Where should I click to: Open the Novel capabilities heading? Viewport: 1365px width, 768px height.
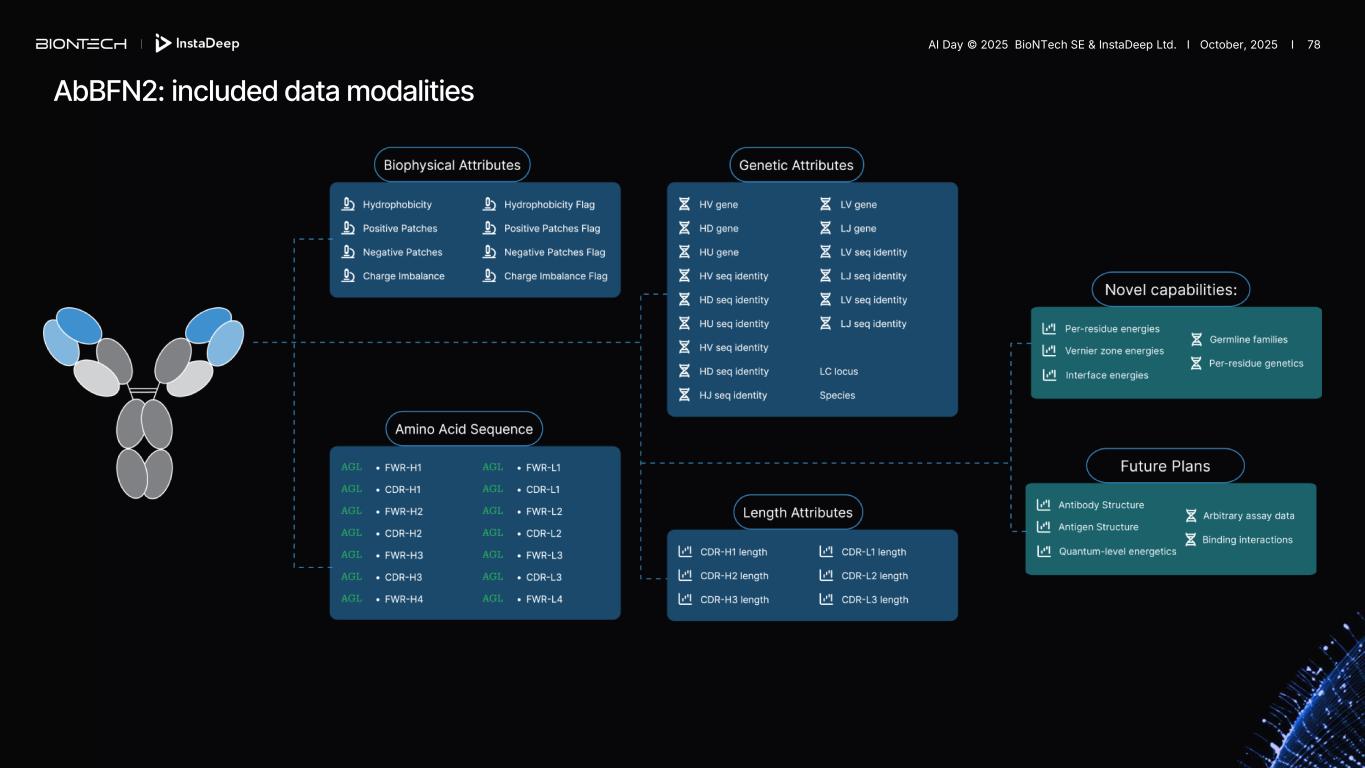point(1170,290)
